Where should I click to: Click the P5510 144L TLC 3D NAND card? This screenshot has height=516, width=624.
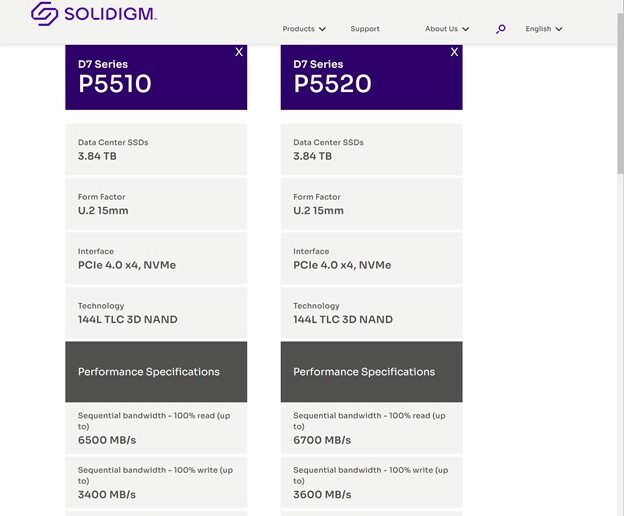[156, 313]
